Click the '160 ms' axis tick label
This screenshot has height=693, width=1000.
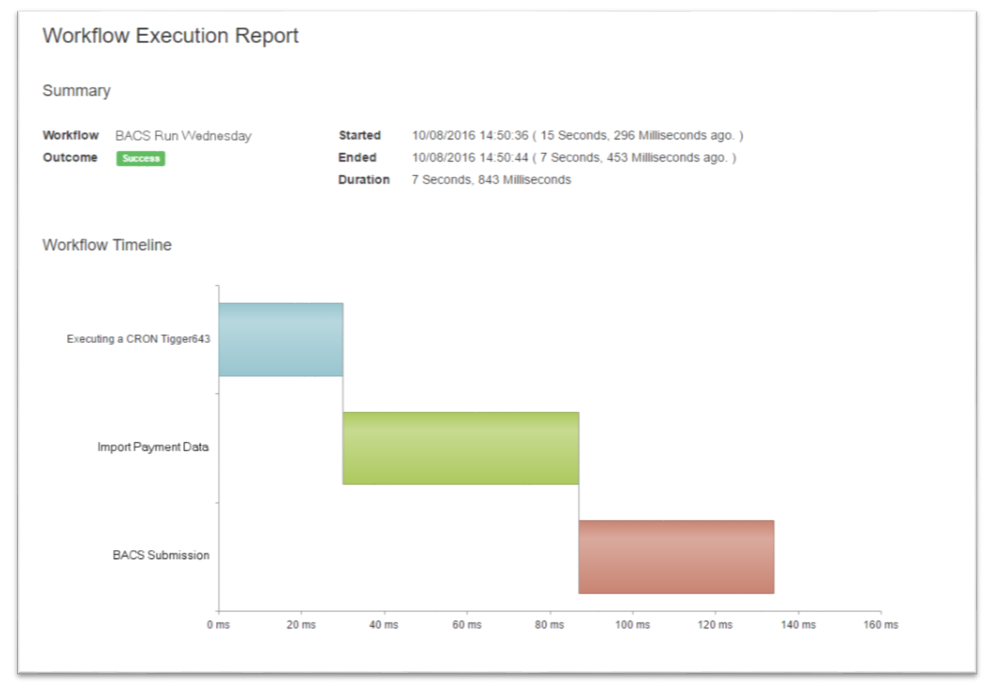click(x=881, y=625)
